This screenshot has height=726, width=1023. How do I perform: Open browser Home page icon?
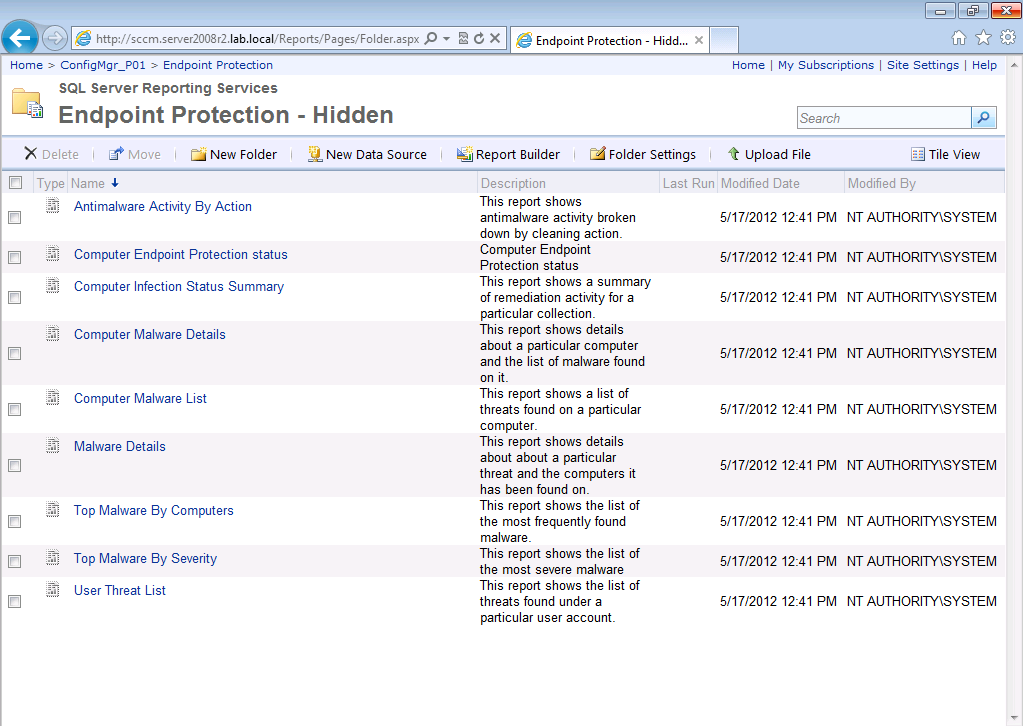[x=958, y=38]
